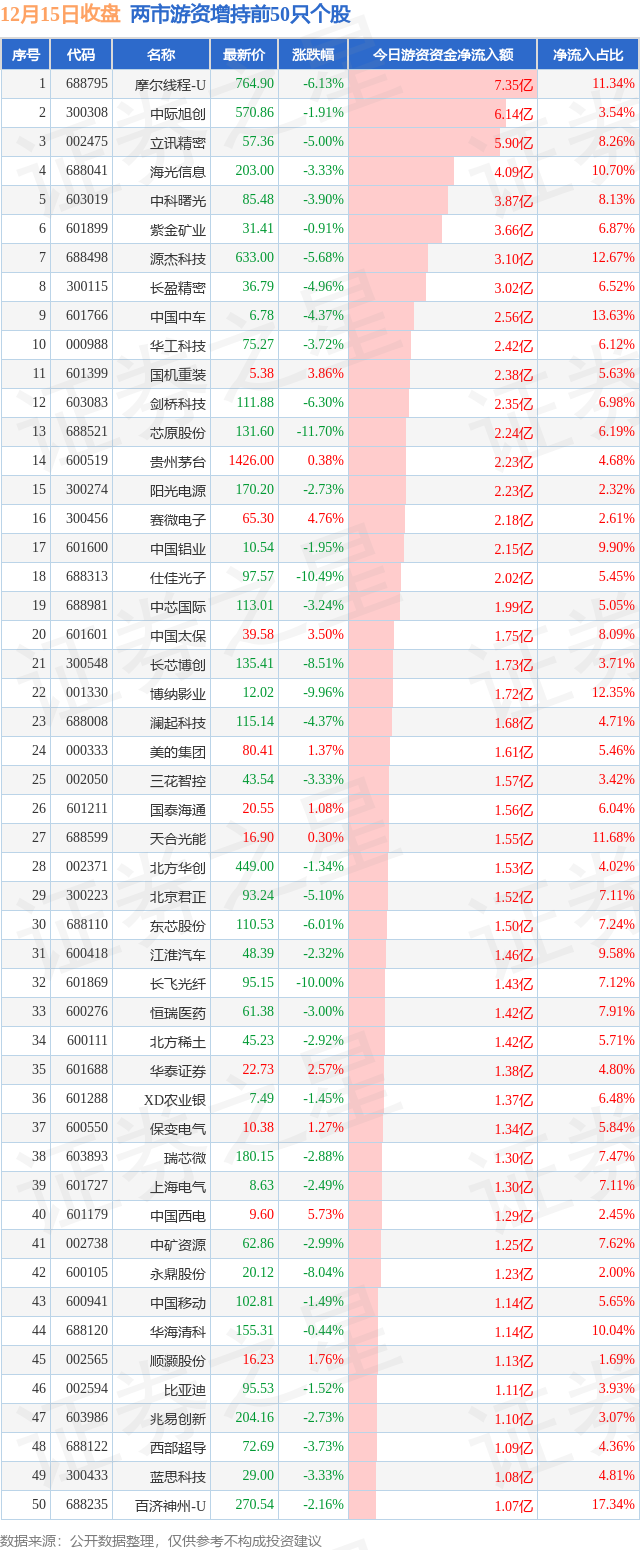The width and height of the screenshot is (640, 1550).
Task: Select stock name 华泰证券
Action: [178, 1070]
